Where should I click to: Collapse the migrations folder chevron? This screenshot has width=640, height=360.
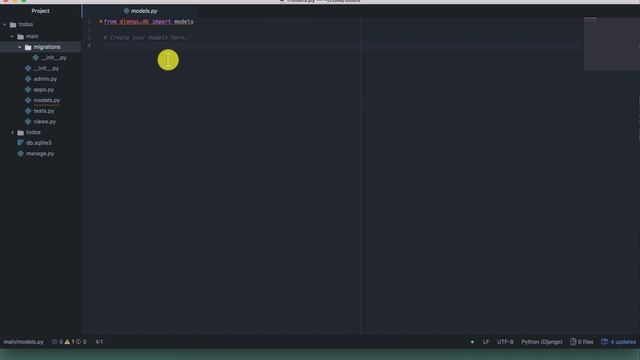tap(20, 47)
